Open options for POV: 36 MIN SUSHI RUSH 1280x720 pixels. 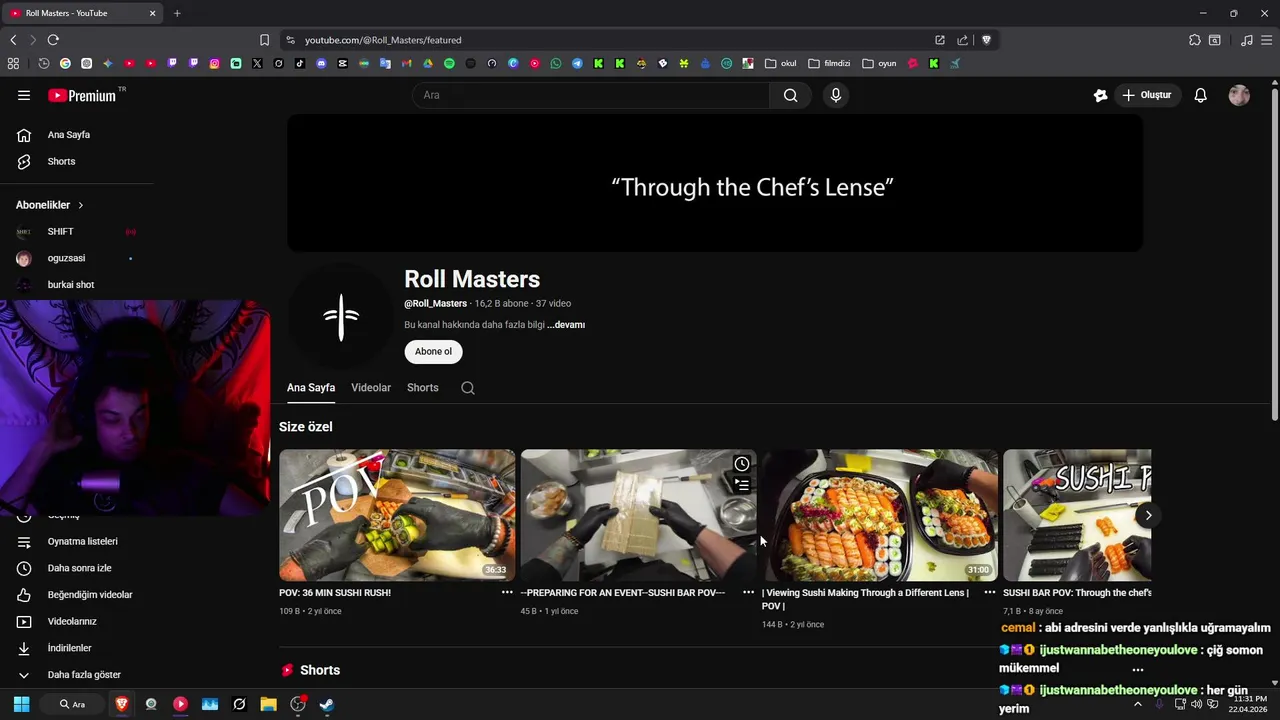click(x=507, y=592)
